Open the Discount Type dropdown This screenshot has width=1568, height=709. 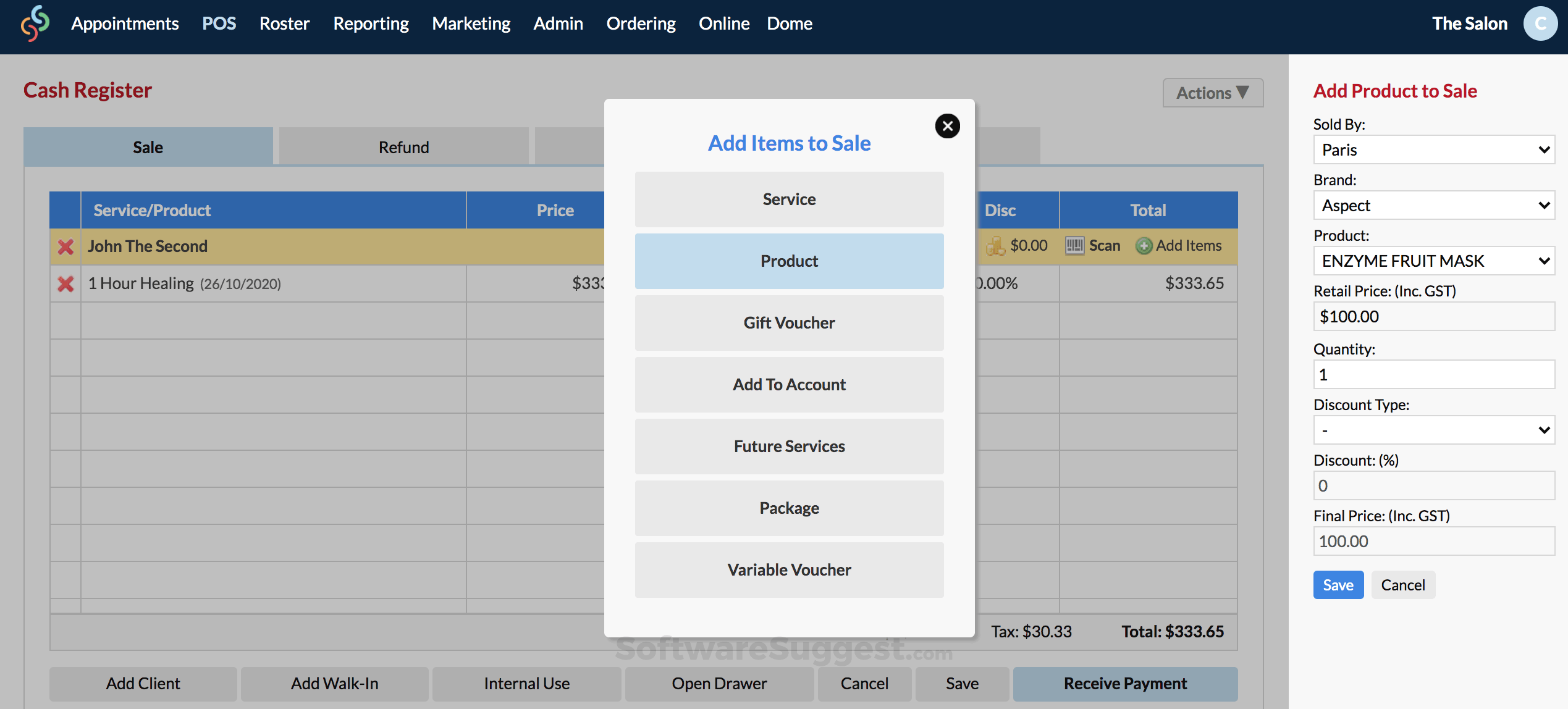tap(1433, 430)
